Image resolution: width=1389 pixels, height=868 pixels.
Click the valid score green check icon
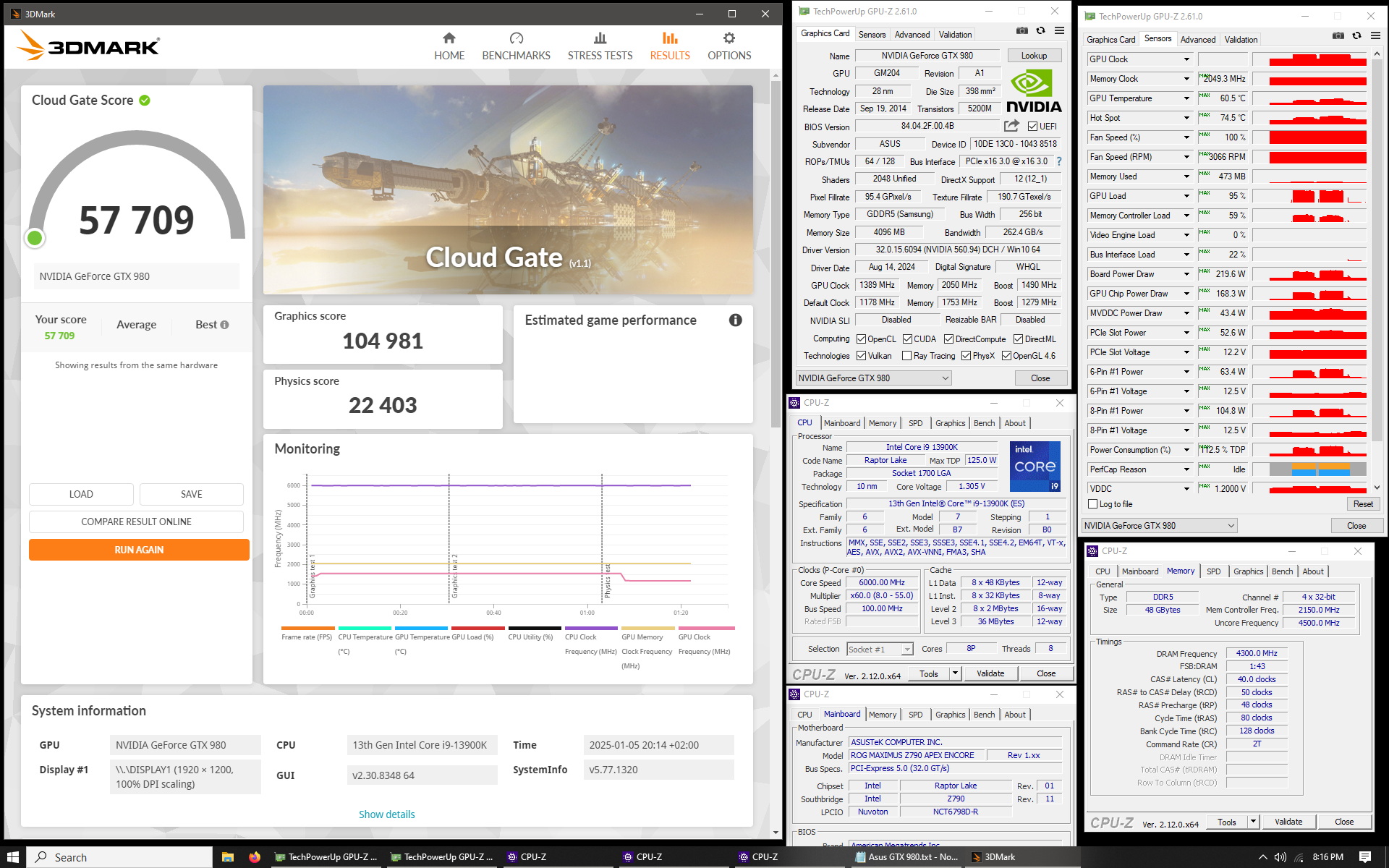pos(145,101)
